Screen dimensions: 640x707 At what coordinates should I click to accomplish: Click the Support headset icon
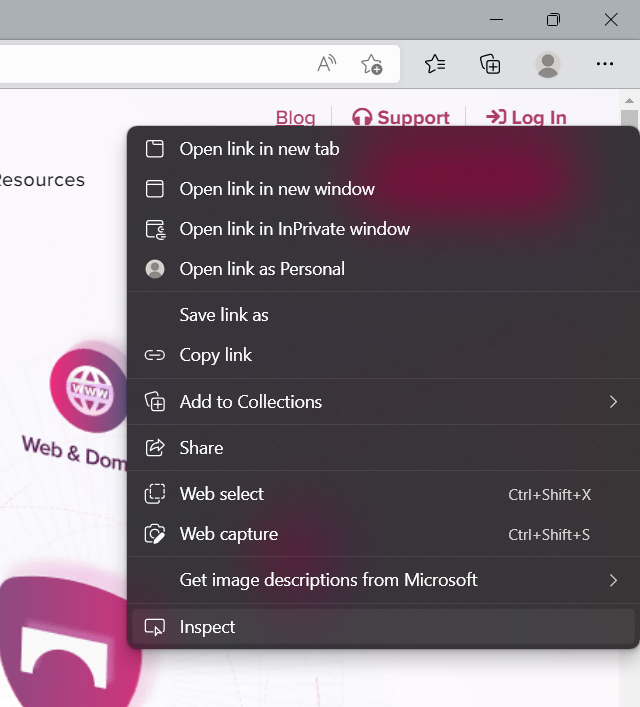[362, 117]
